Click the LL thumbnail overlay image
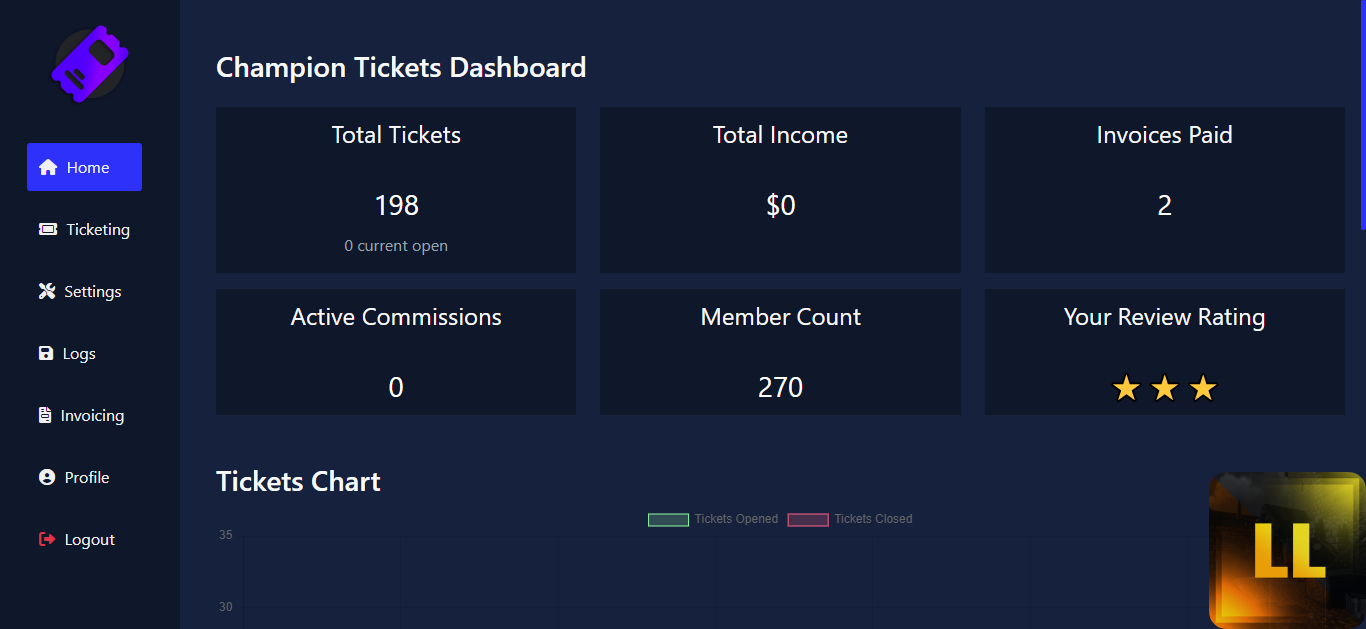1366x629 pixels. [1287, 550]
